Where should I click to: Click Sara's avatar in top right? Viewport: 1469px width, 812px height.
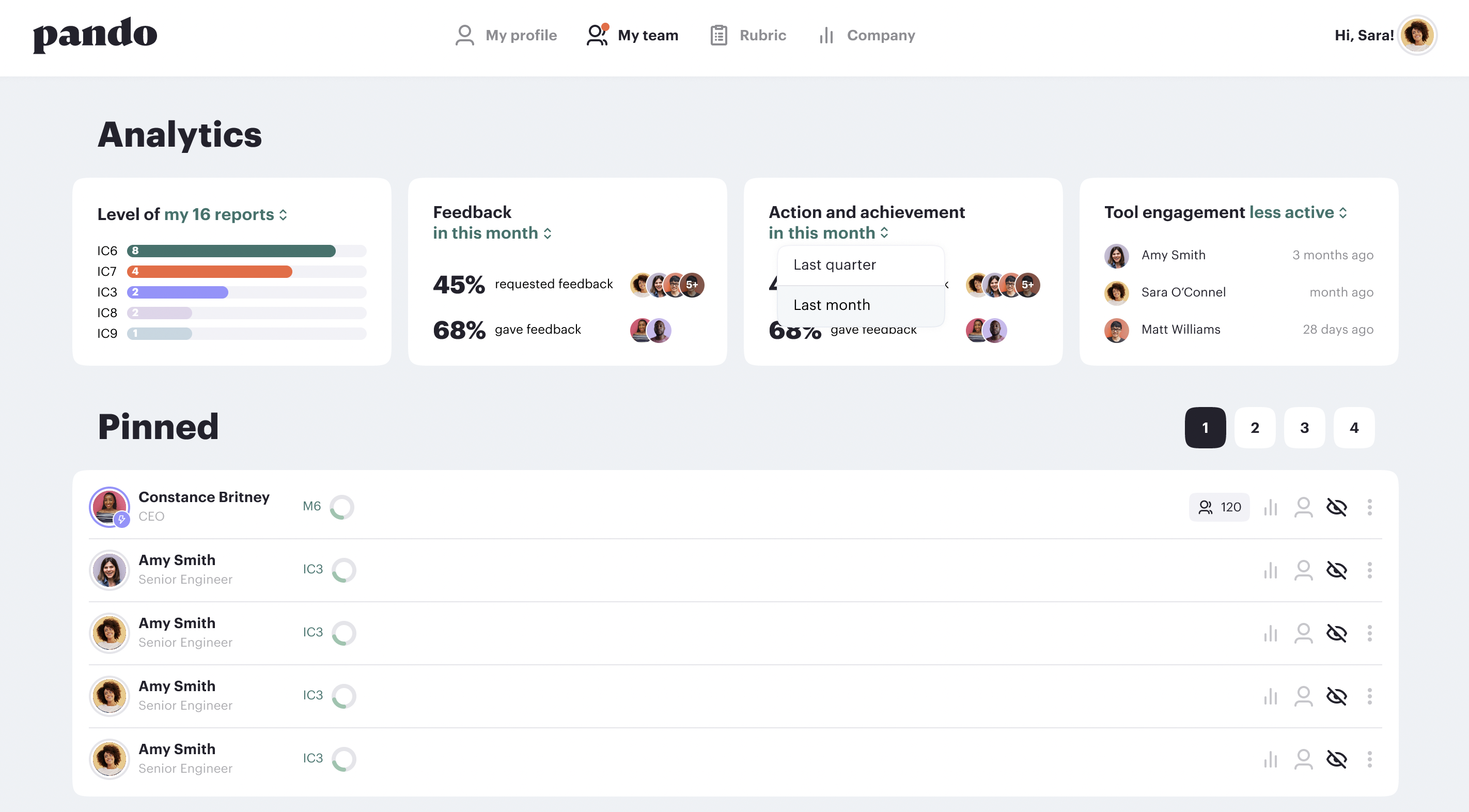[1417, 35]
